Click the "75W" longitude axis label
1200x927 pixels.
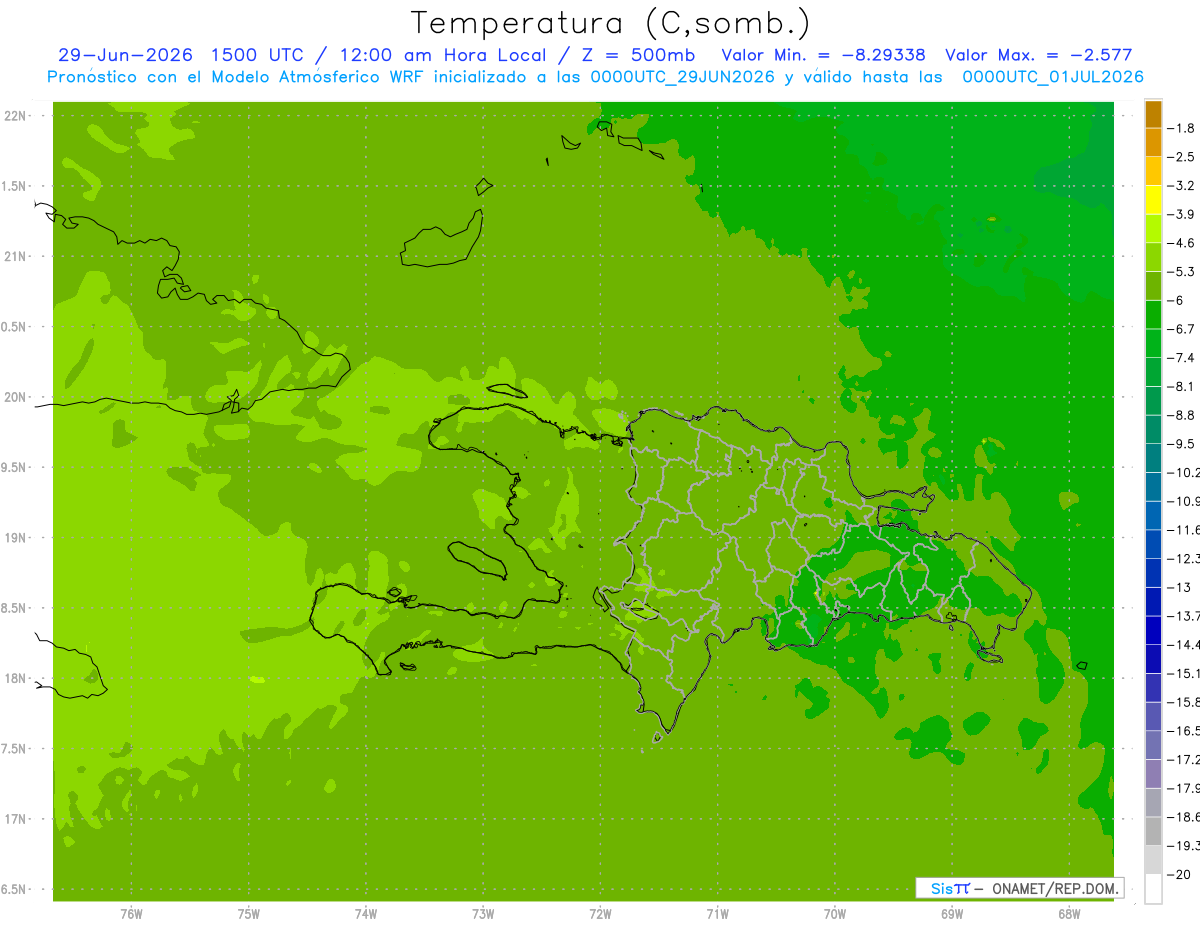[249, 913]
